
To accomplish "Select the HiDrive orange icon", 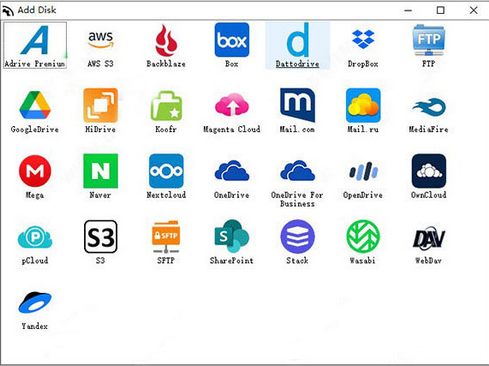I will coord(100,105).
